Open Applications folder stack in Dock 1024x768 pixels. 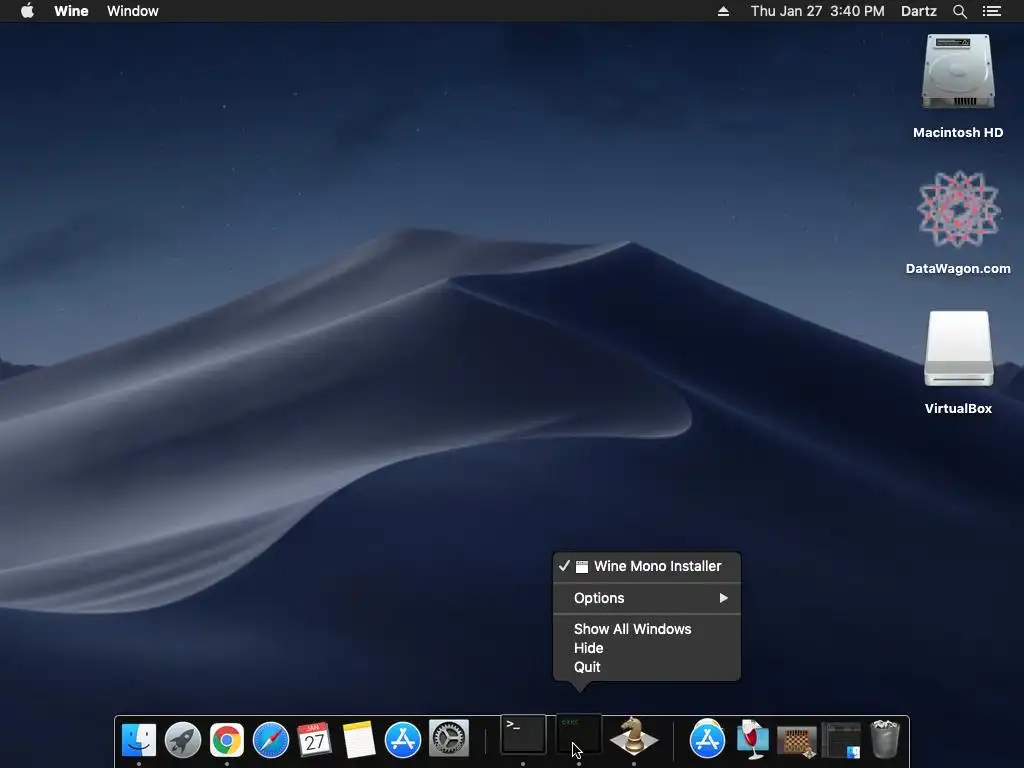(x=707, y=739)
